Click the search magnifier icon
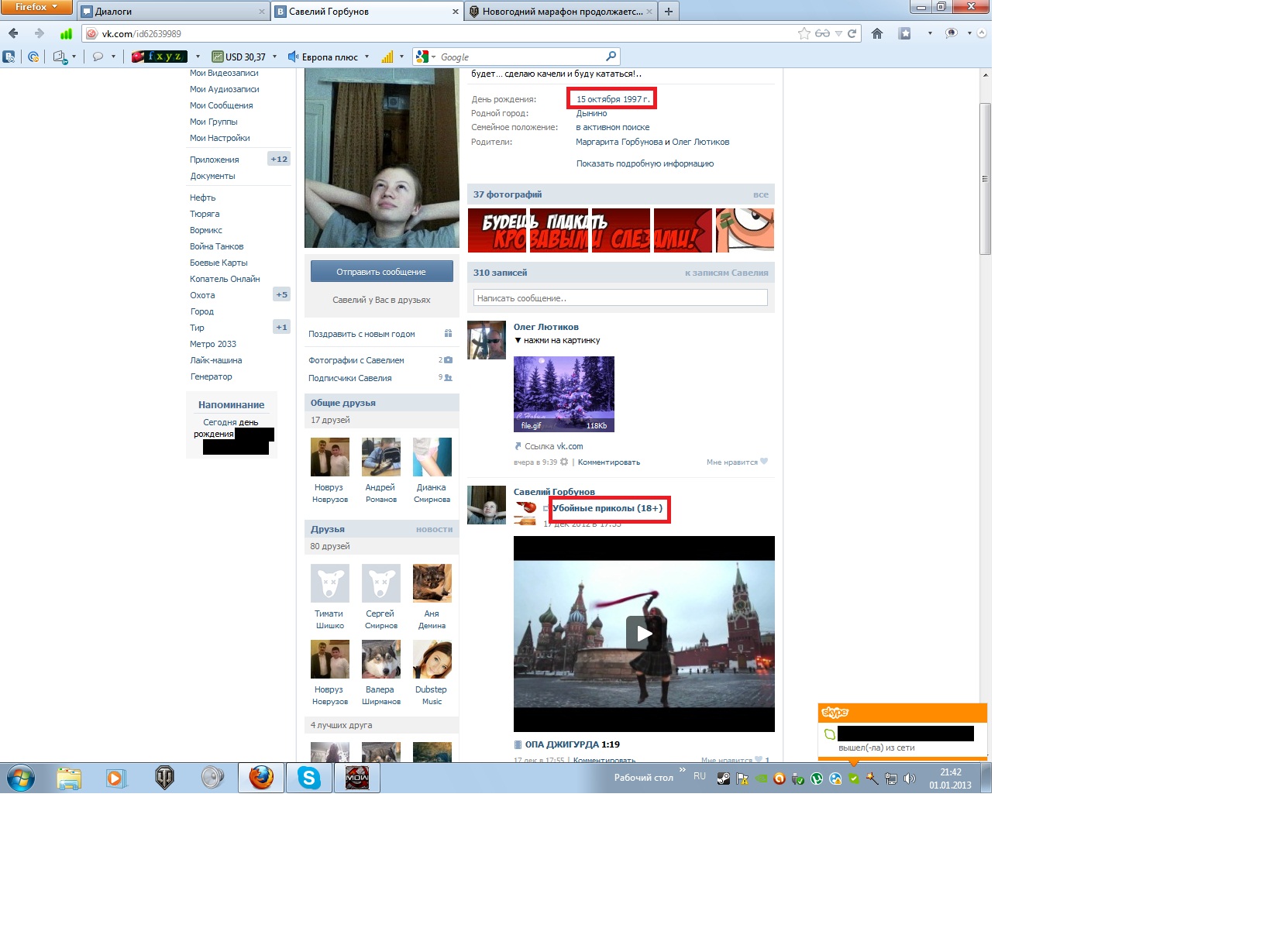Screen dimensions: 1270x952 coord(611,57)
